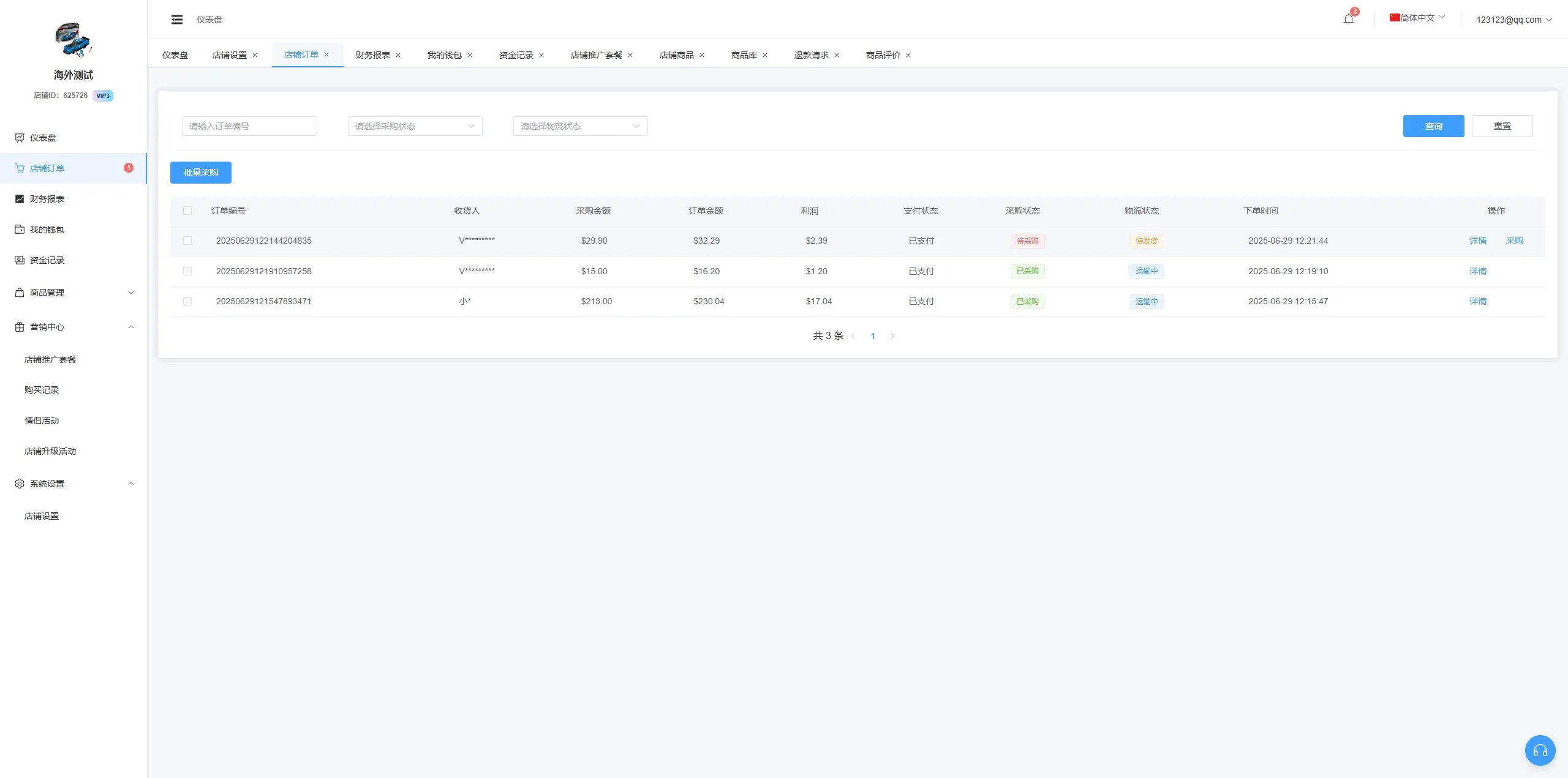Viewport: 1568px width, 778px height.
Task: Open customer service headset button
Action: point(1540,750)
